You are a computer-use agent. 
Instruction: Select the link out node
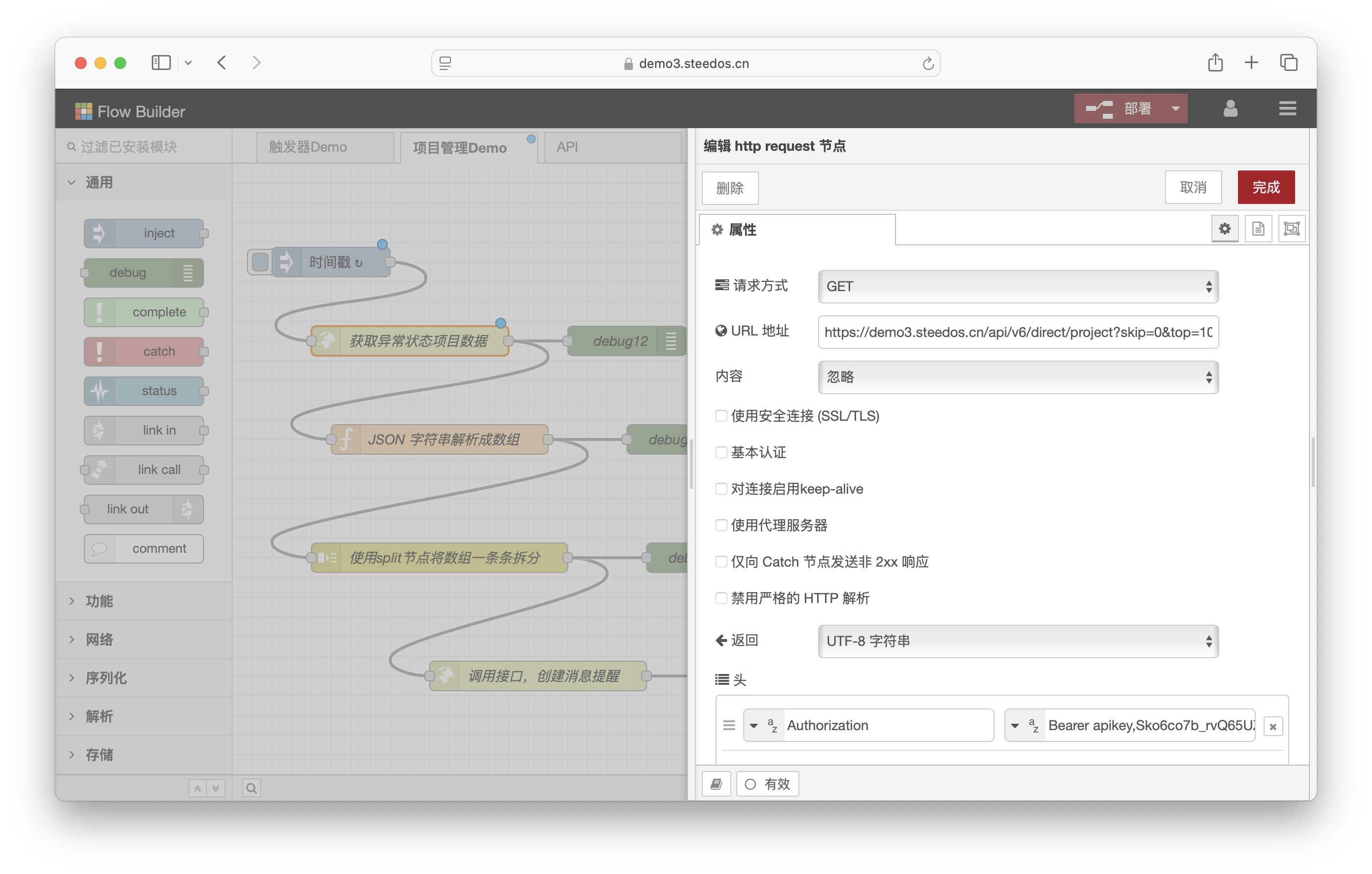point(143,509)
